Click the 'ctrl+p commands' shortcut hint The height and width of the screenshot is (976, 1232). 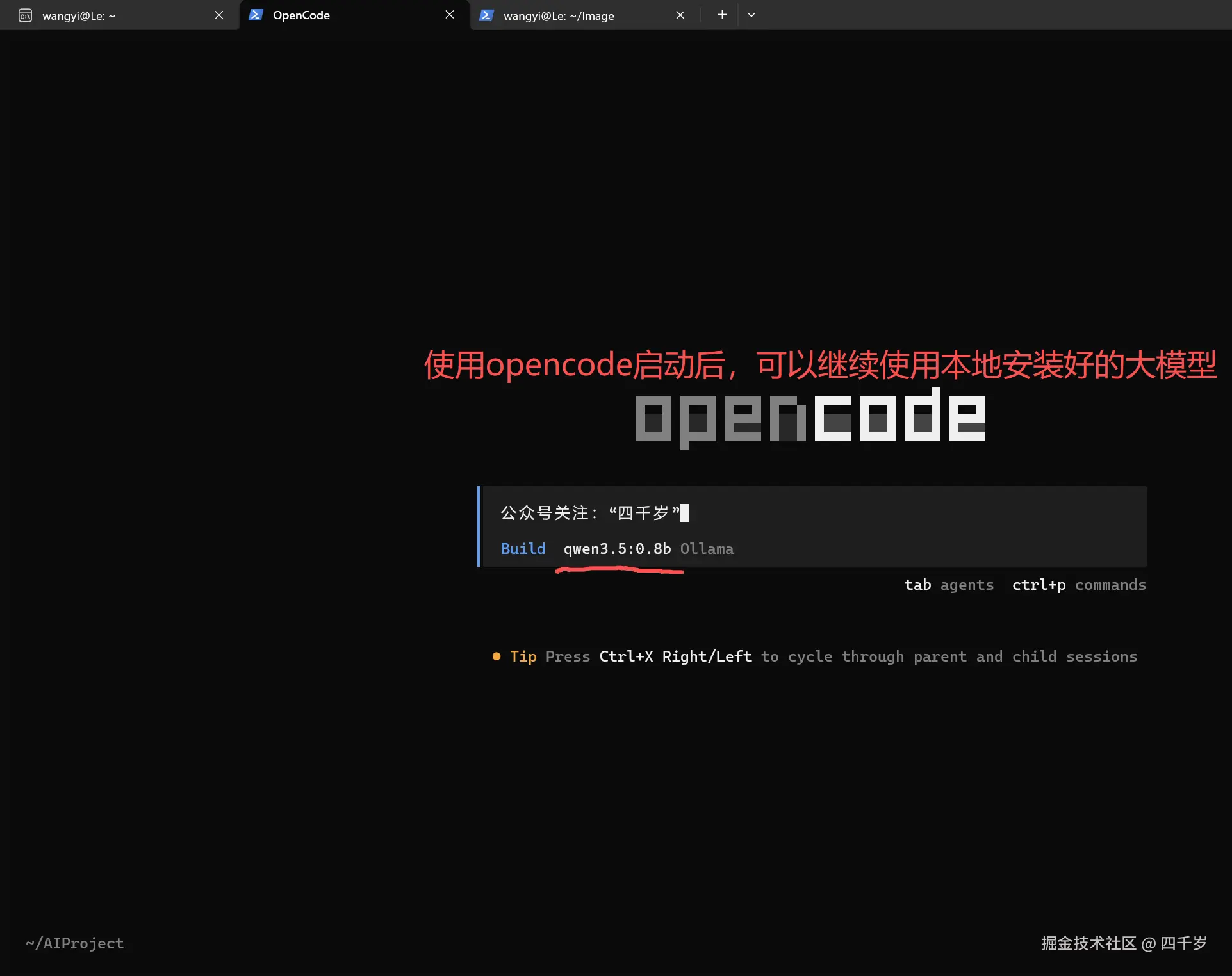(1078, 585)
